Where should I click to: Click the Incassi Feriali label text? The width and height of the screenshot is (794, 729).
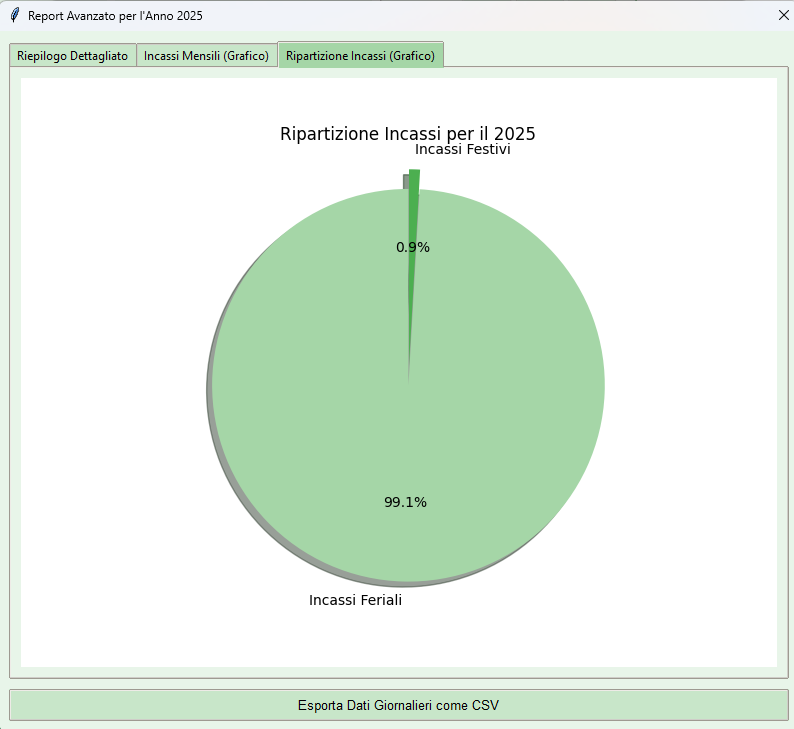pyautogui.click(x=355, y=600)
